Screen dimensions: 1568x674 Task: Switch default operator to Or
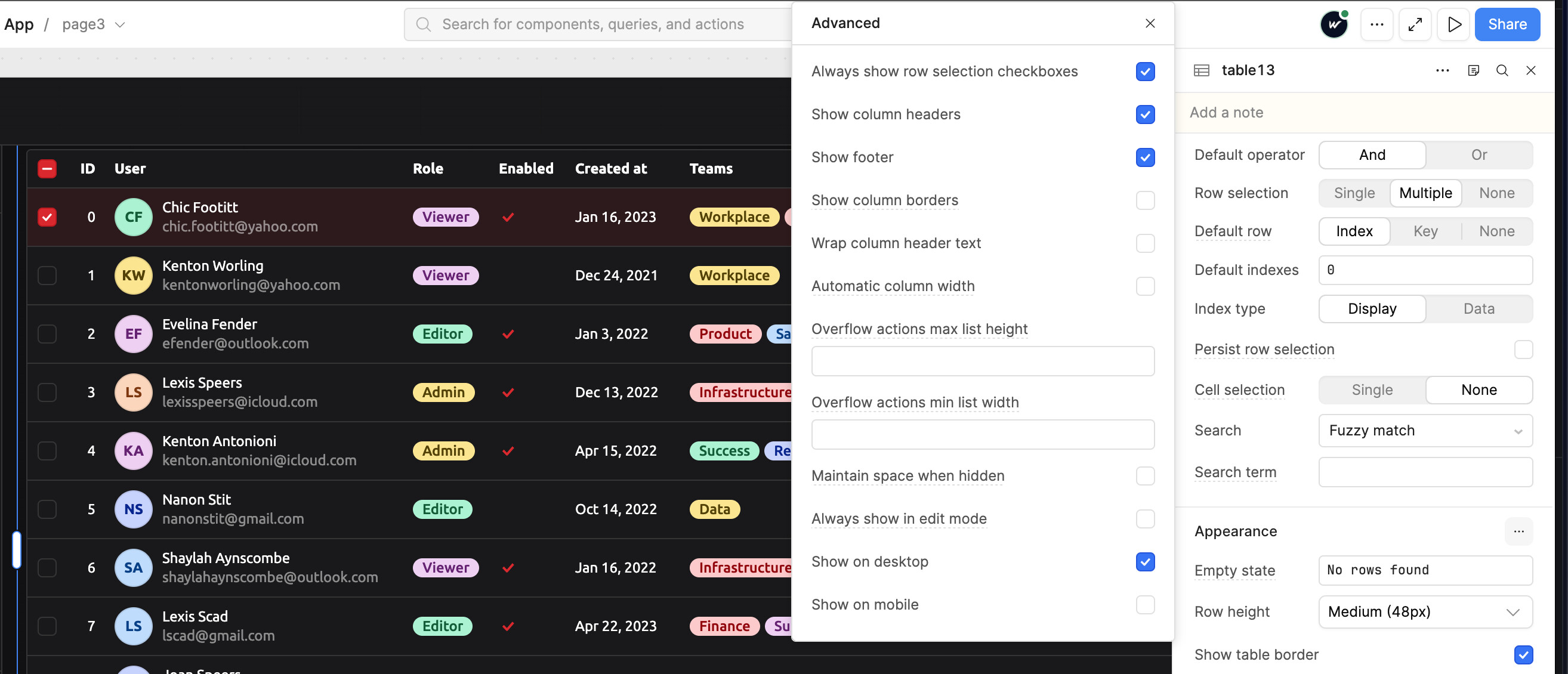pos(1479,155)
